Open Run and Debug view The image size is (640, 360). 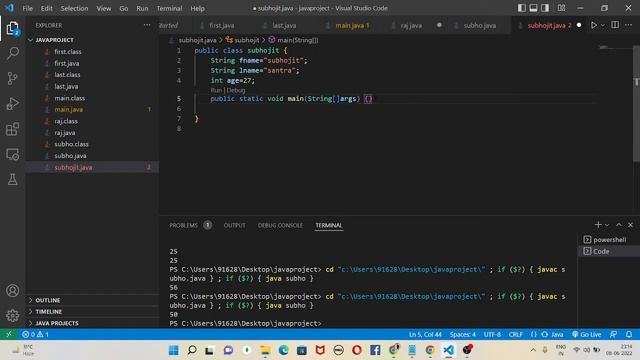point(12,103)
